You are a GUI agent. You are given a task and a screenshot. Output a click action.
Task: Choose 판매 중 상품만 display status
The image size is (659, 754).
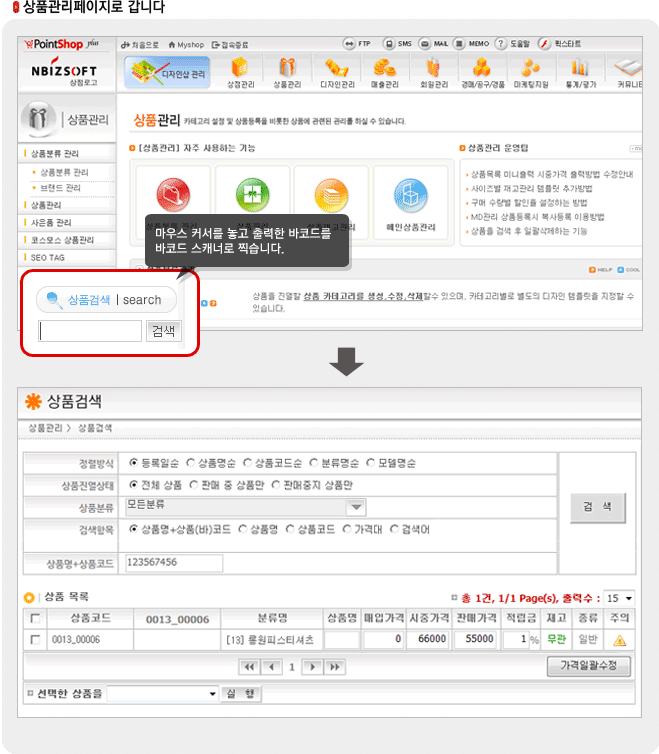[x=194, y=485]
